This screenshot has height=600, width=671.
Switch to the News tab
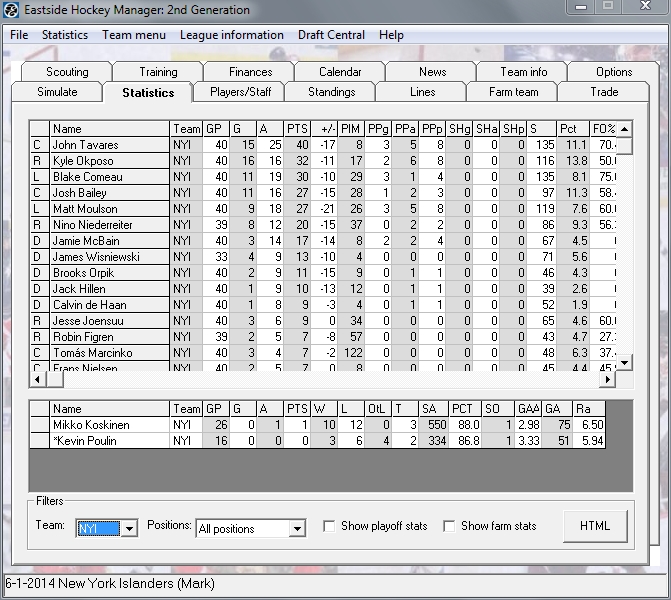tap(432, 71)
